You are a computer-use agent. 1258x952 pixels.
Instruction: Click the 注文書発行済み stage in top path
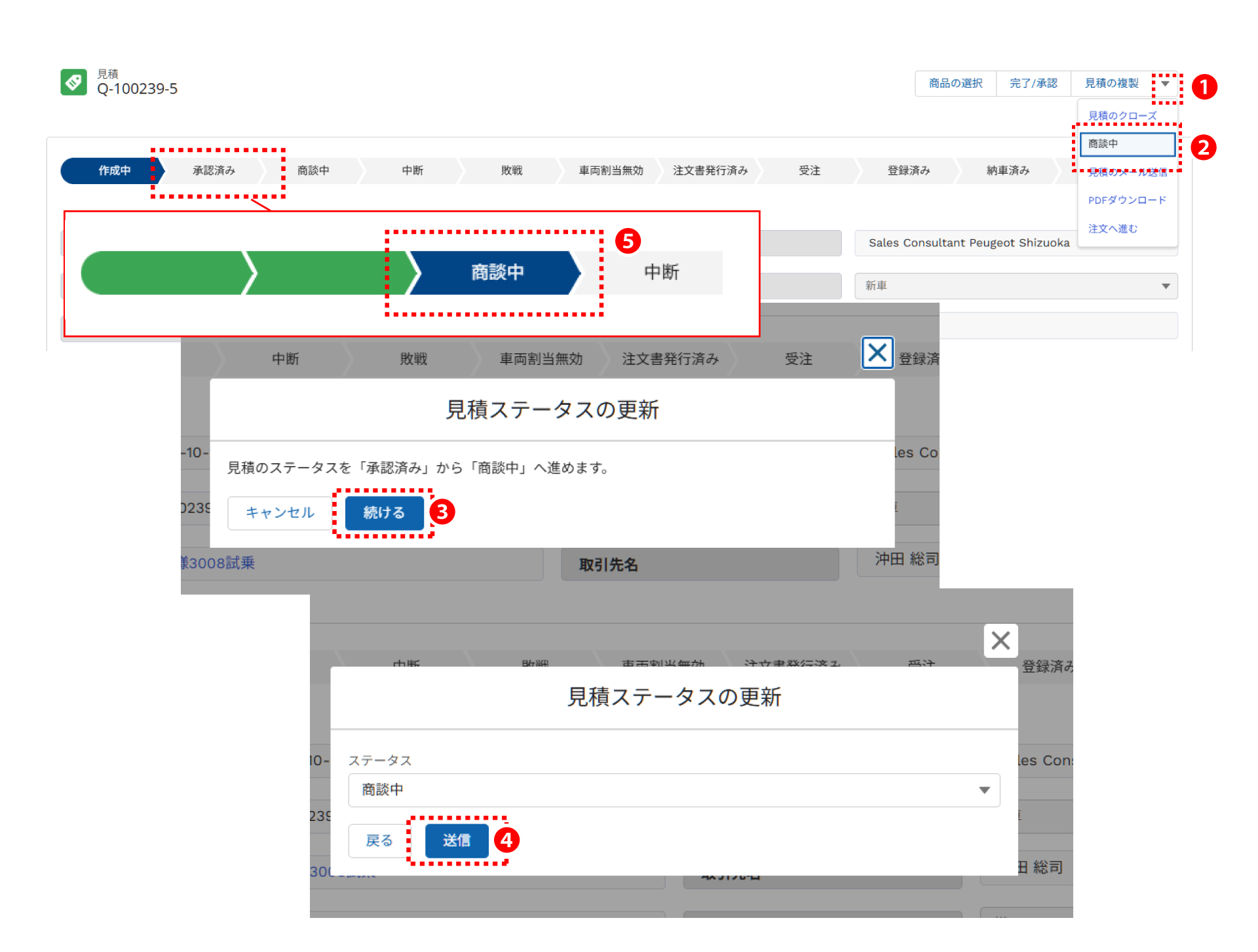710,171
